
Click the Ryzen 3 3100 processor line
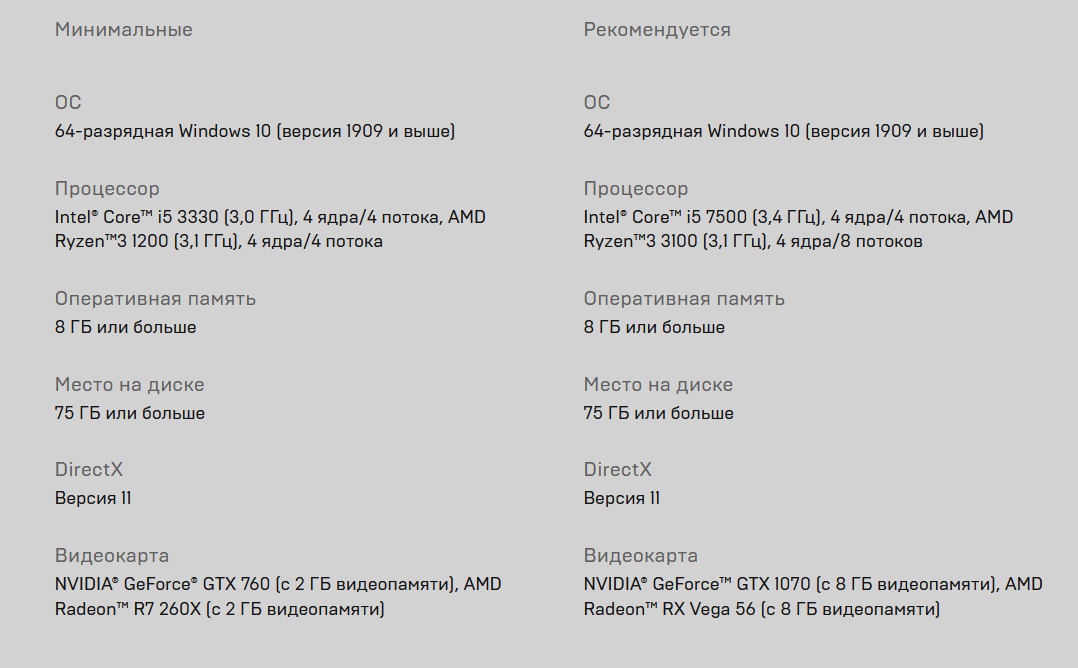[753, 241]
